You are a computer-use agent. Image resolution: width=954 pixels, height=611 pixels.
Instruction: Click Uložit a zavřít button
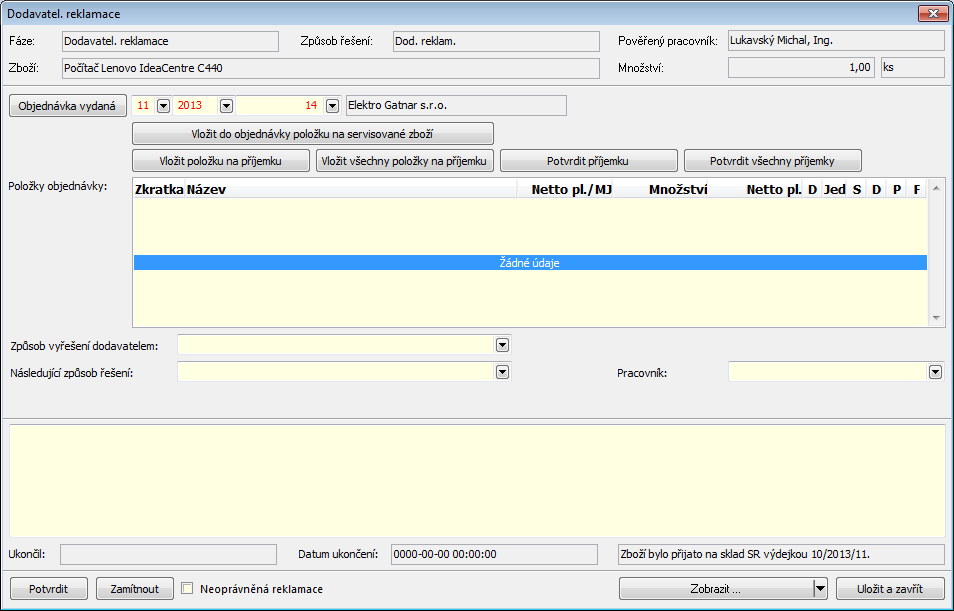[x=890, y=588]
